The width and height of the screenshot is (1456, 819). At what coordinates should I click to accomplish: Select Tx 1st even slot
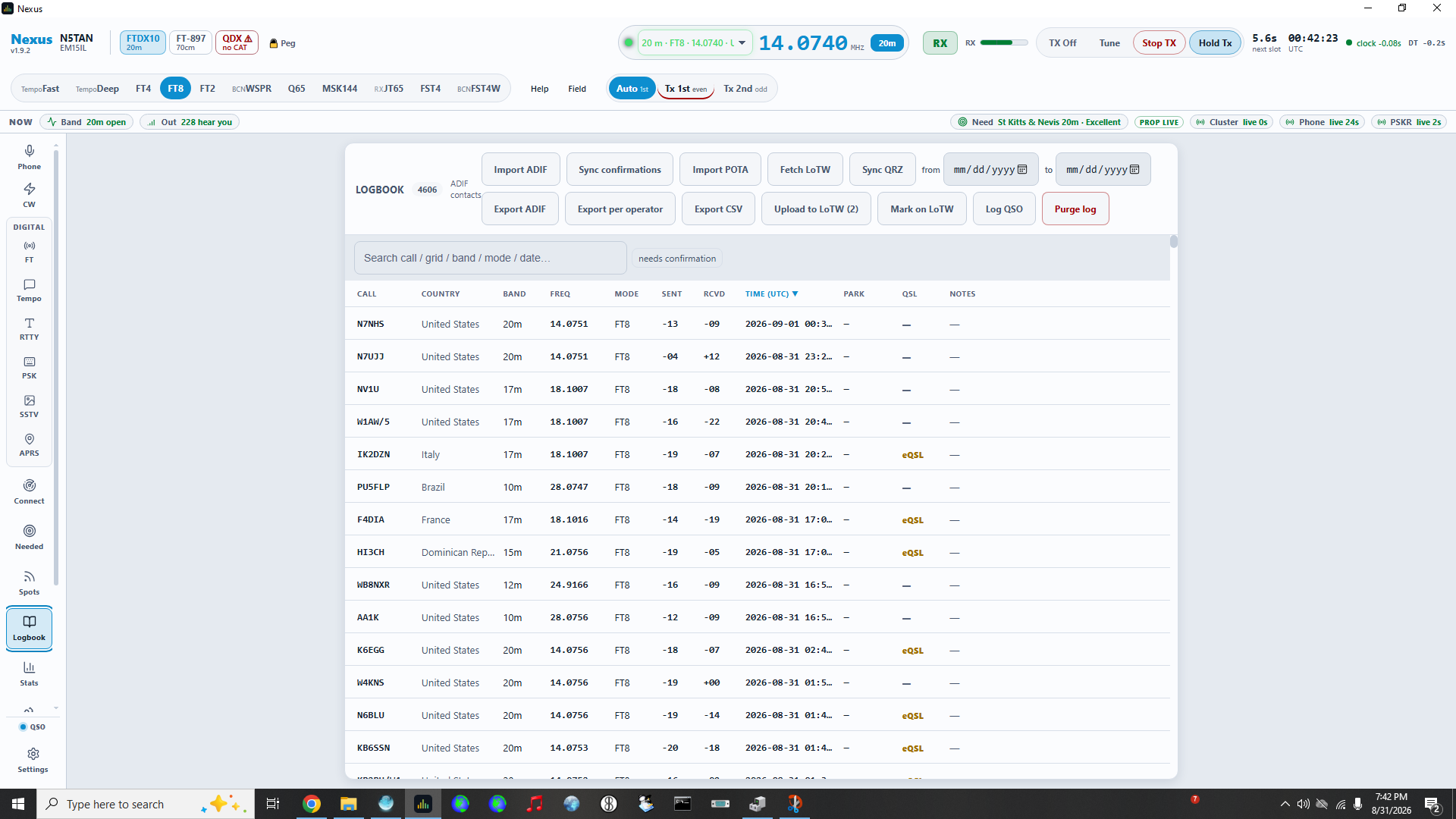686,89
